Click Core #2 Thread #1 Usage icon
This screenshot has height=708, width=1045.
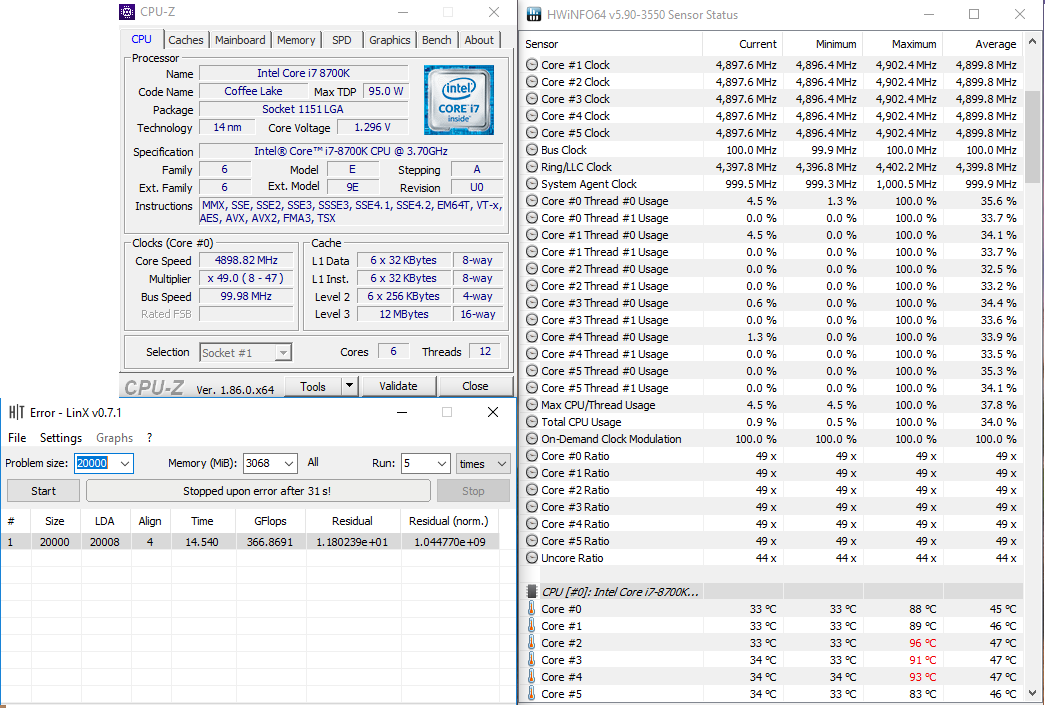532,286
